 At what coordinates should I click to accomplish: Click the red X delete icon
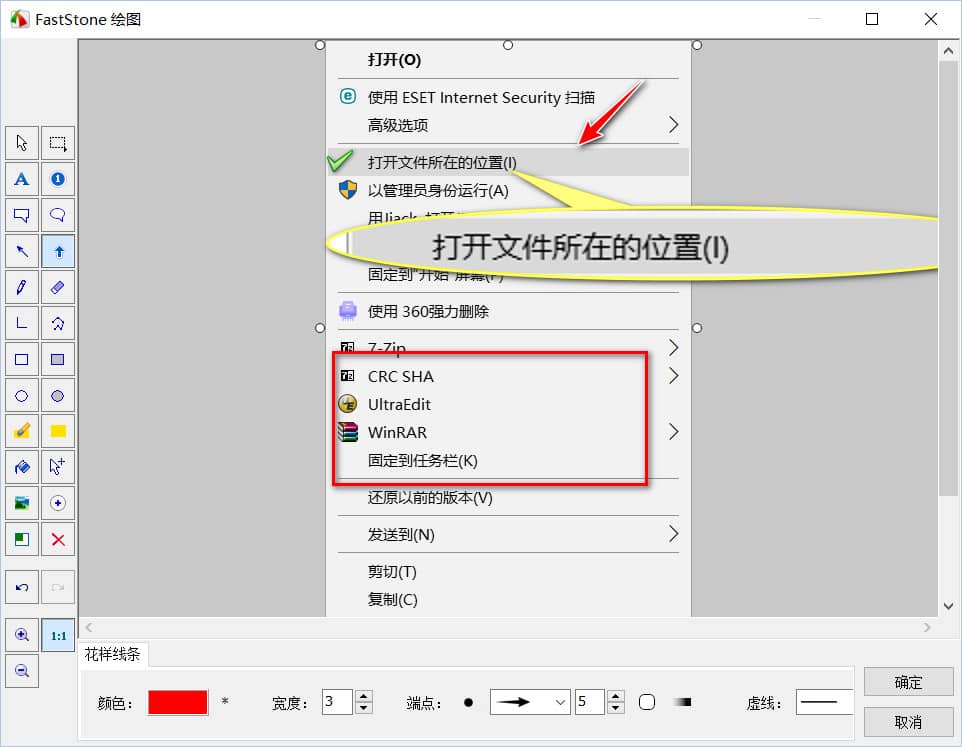click(58, 539)
